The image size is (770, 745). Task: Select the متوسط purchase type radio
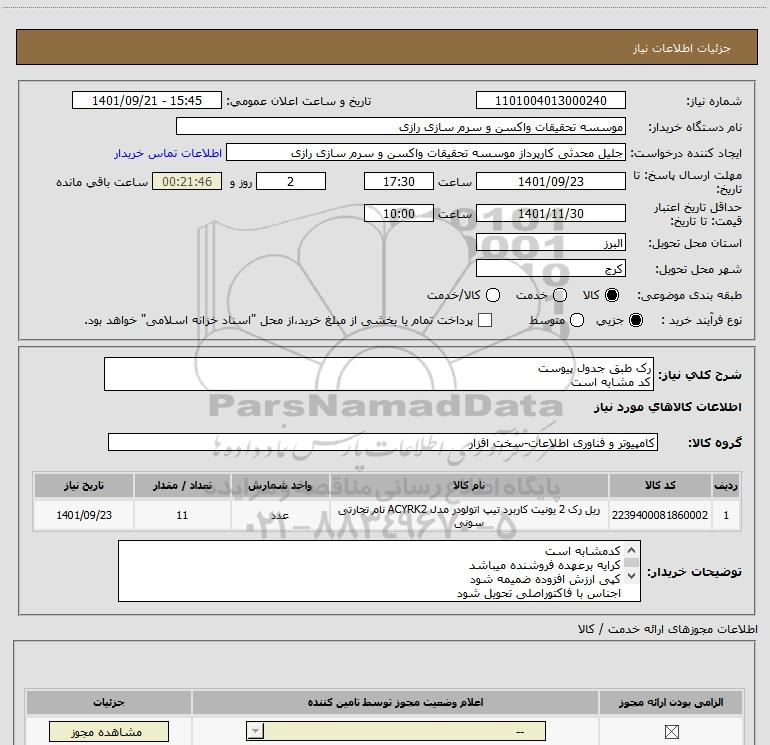(577, 320)
